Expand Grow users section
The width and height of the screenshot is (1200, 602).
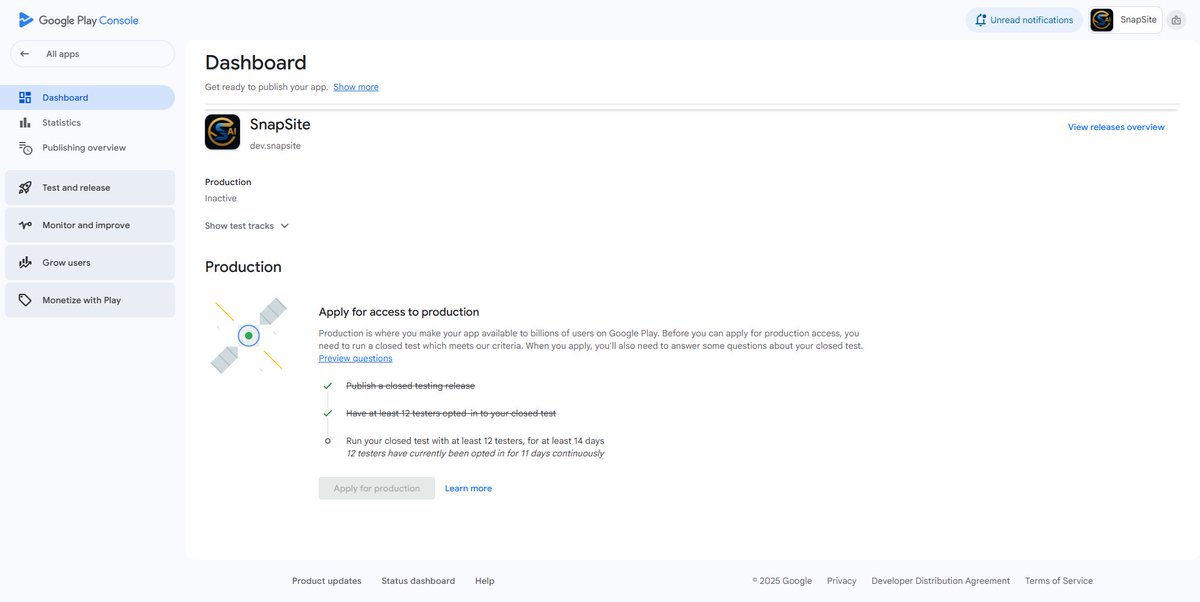coord(90,263)
